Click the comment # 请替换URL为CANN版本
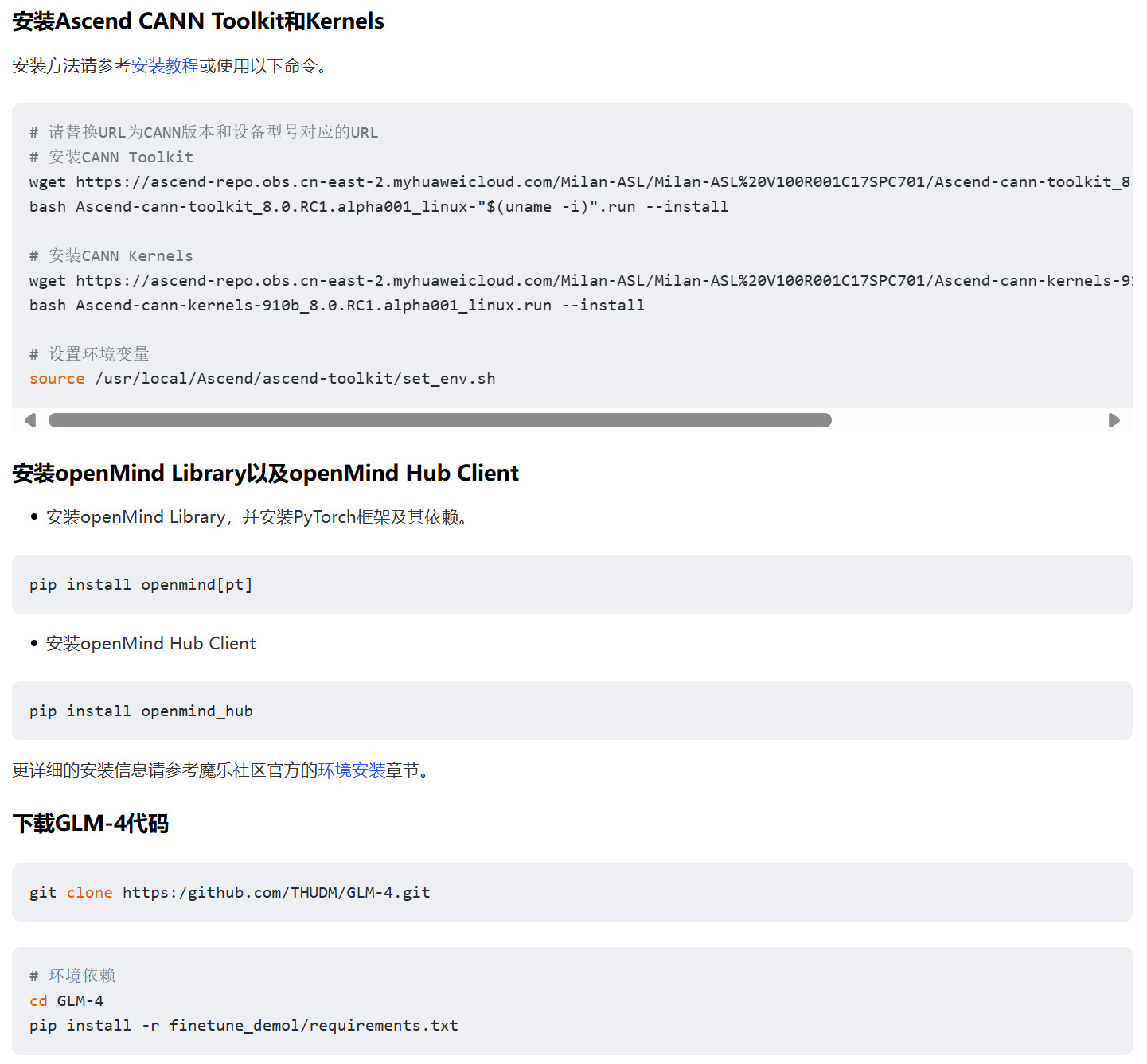Viewport: 1147px width, 1064px height. click(x=204, y=133)
